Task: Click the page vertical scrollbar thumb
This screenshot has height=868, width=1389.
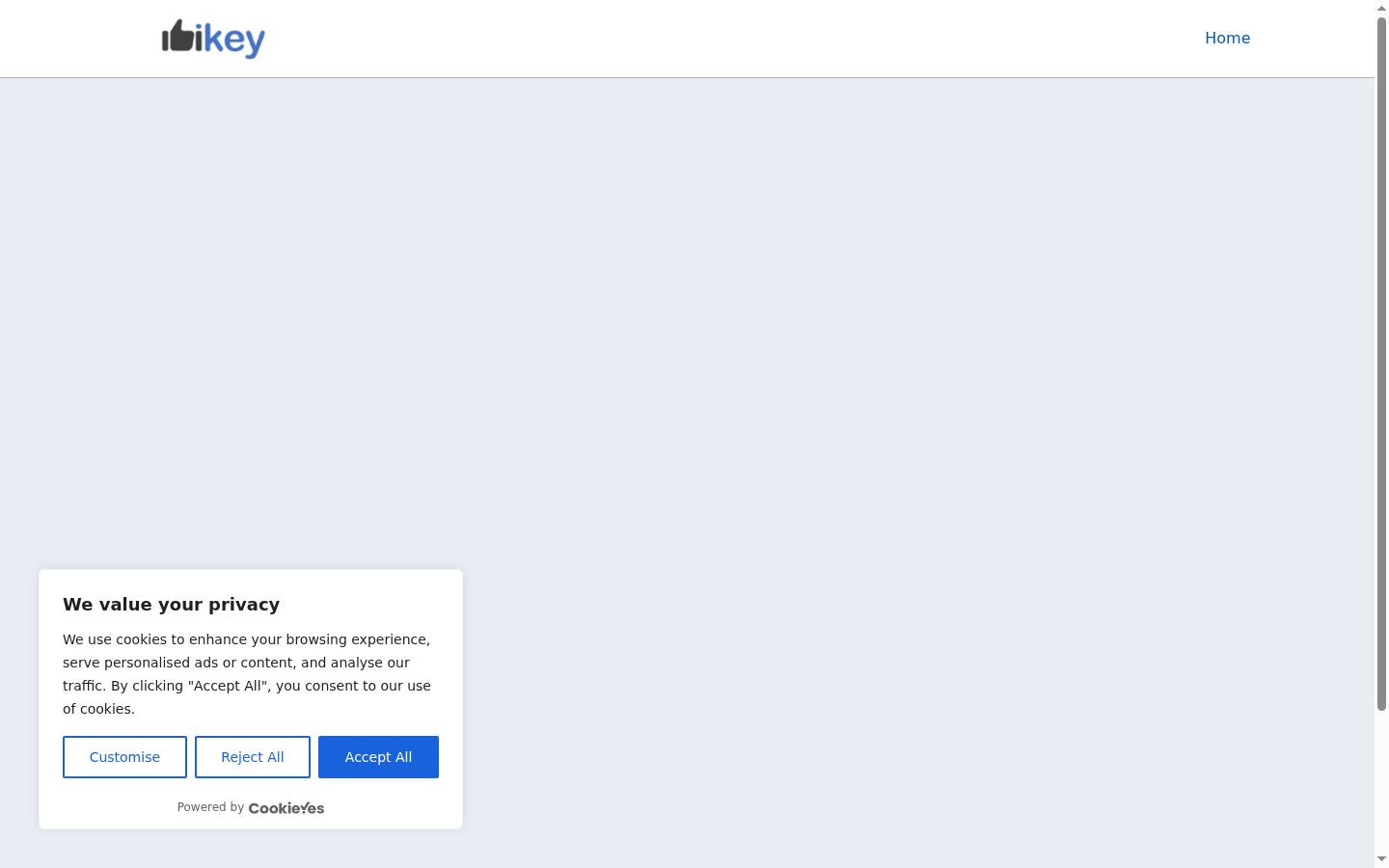Action: pyautogui.click(x=1381, y=364)
